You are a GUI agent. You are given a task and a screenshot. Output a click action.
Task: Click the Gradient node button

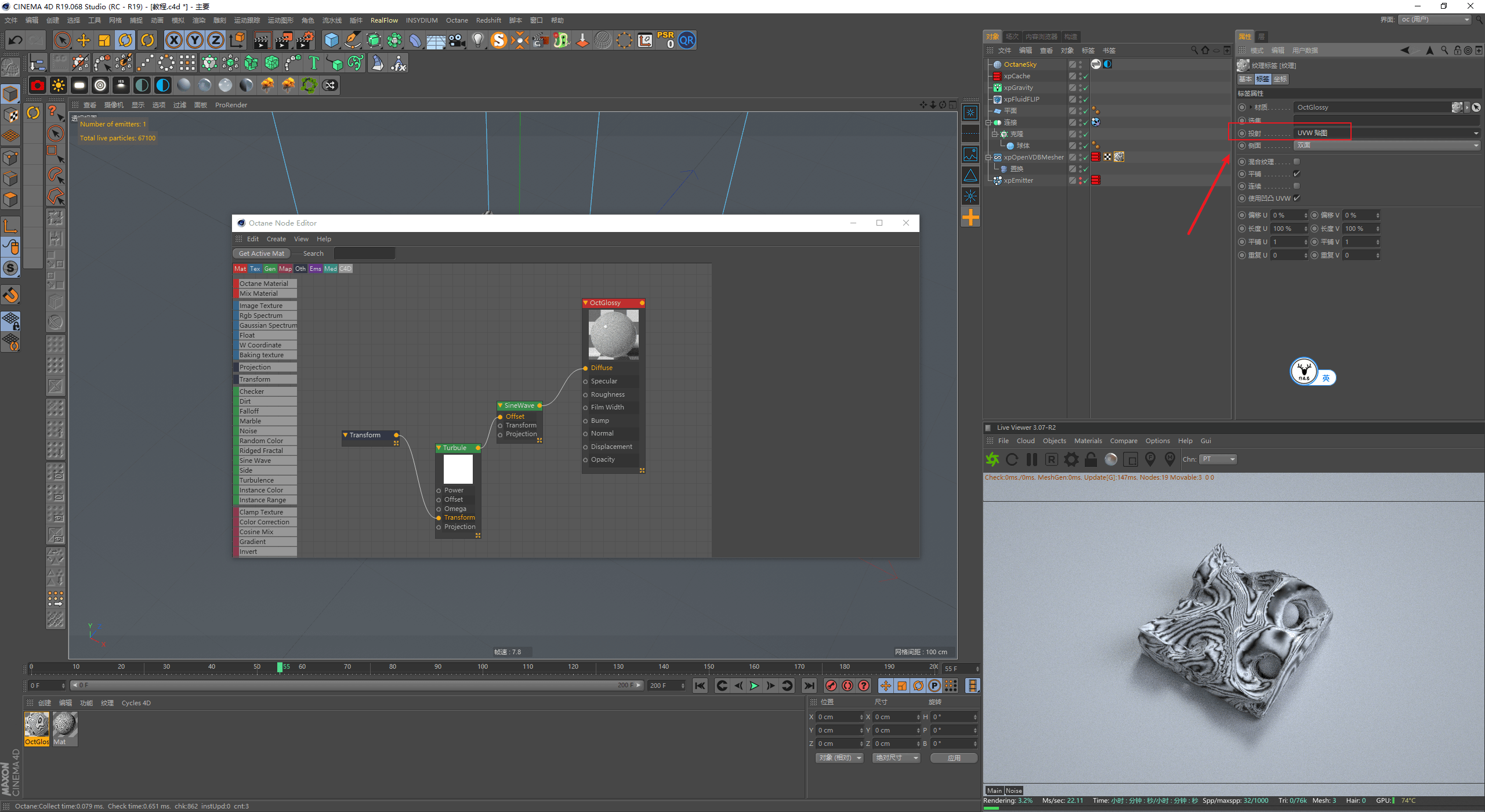(x=265, y=542)
